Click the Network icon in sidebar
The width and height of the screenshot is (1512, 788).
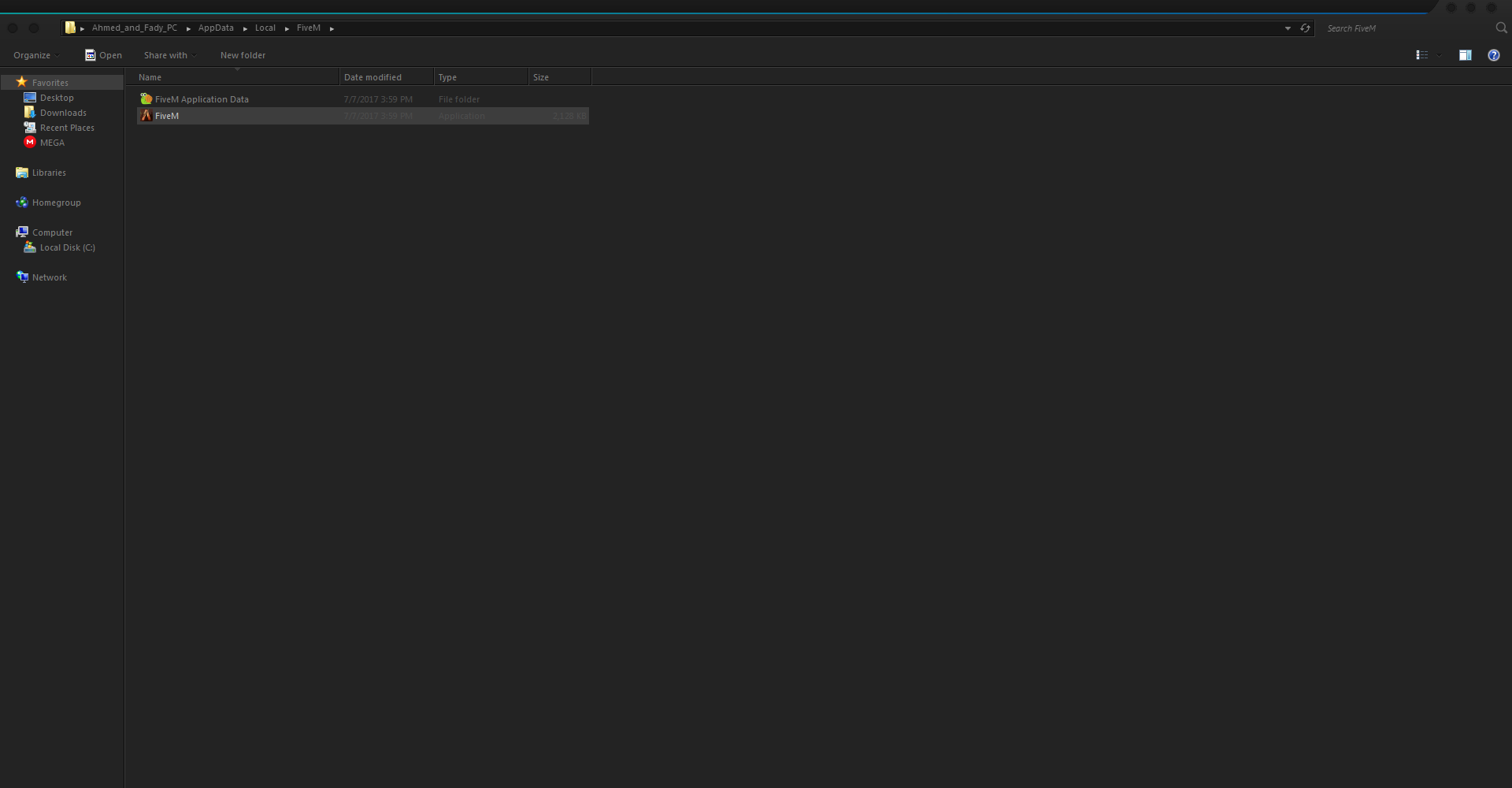click(x=22, y=277)
